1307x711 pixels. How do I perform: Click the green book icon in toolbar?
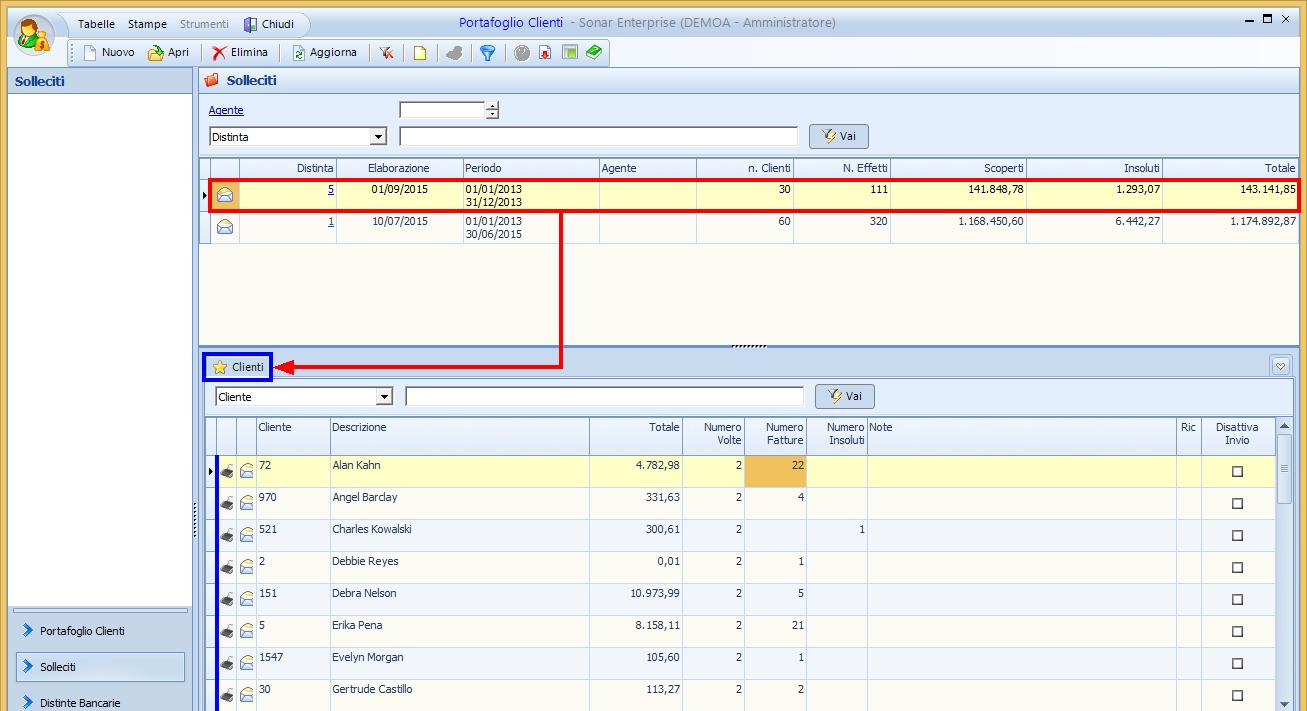tap(594, 53)
